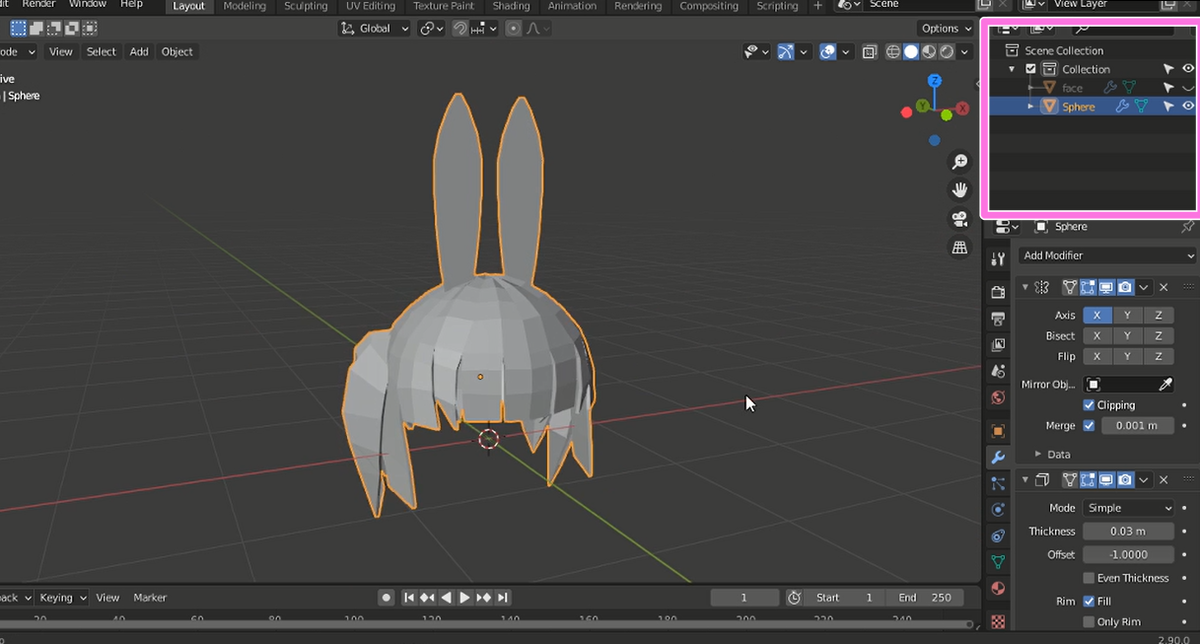Screen dimensions: 1200x644
Task: Enable the Flip Z toggle
Action: point(1158,356)
